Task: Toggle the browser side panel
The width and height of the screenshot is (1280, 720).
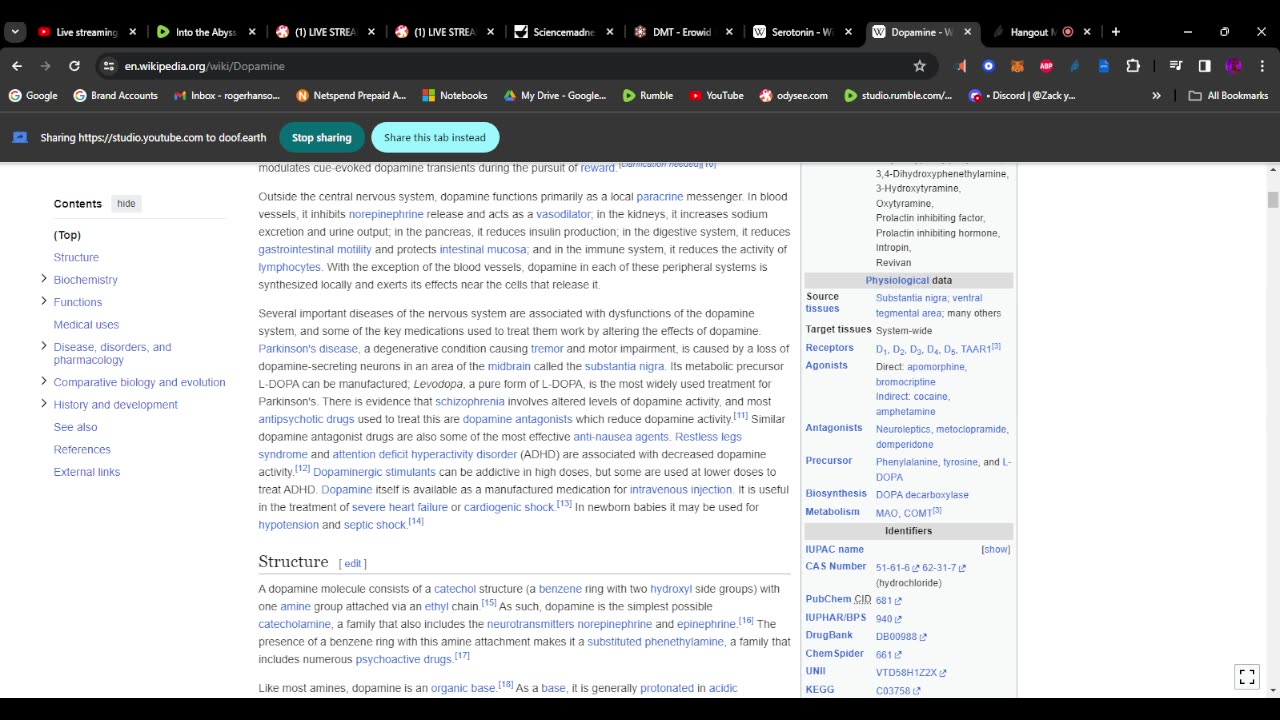Action: tap(1204, 66)
